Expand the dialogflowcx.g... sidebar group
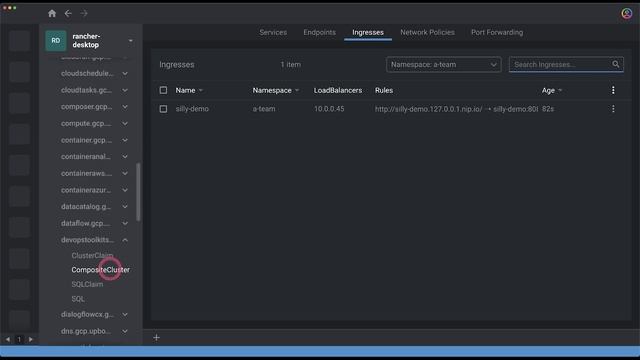Image resolution: width=640 pixels, height=360 pixels. click(x=125, y=315)
